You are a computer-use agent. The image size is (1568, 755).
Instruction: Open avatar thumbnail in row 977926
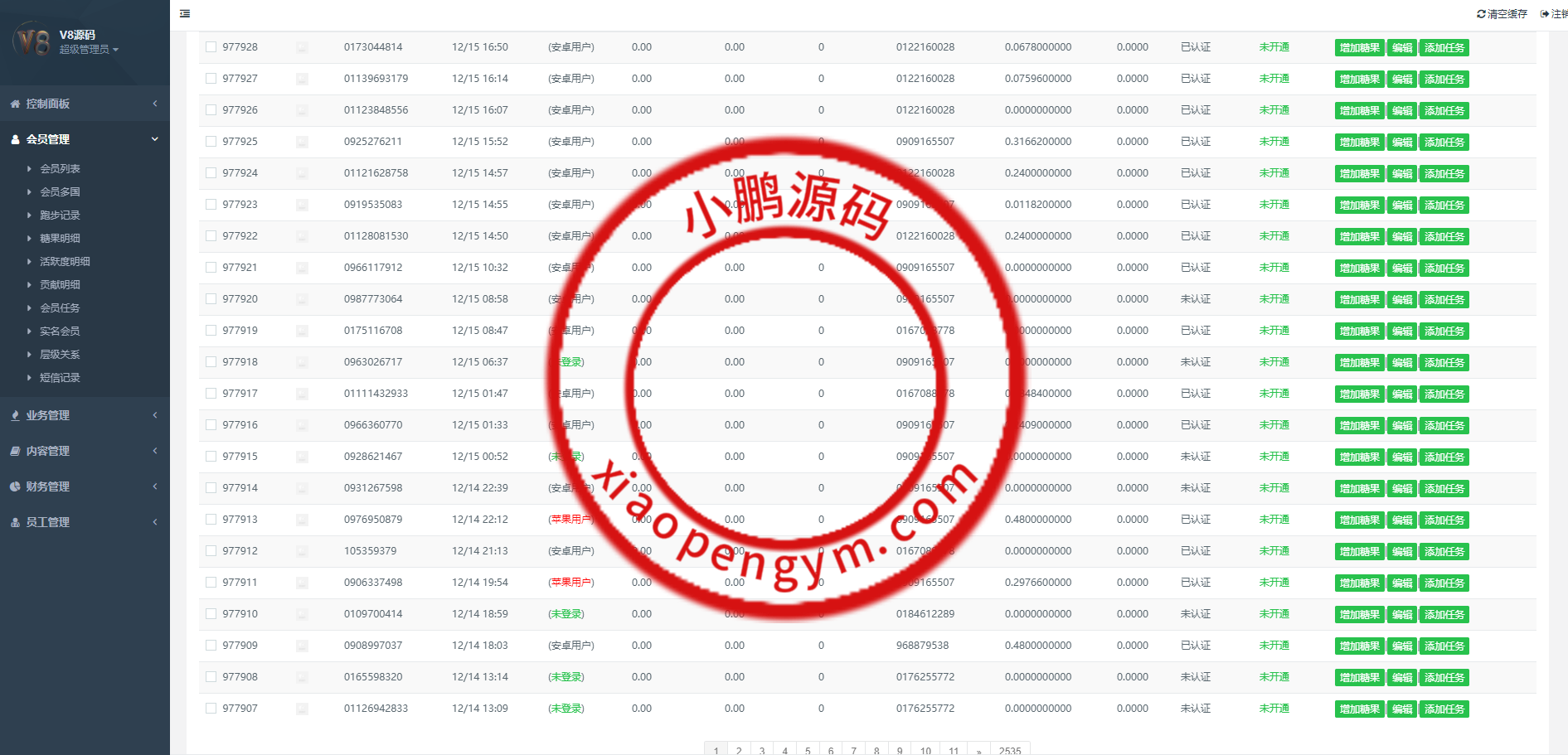(302, 111)
